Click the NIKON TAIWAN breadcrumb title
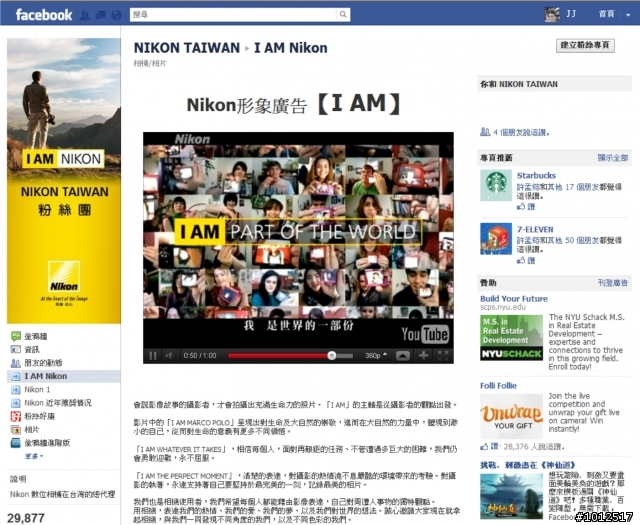Image resolution: width=640 pixels, height=525 pixels. pos(187,48)
